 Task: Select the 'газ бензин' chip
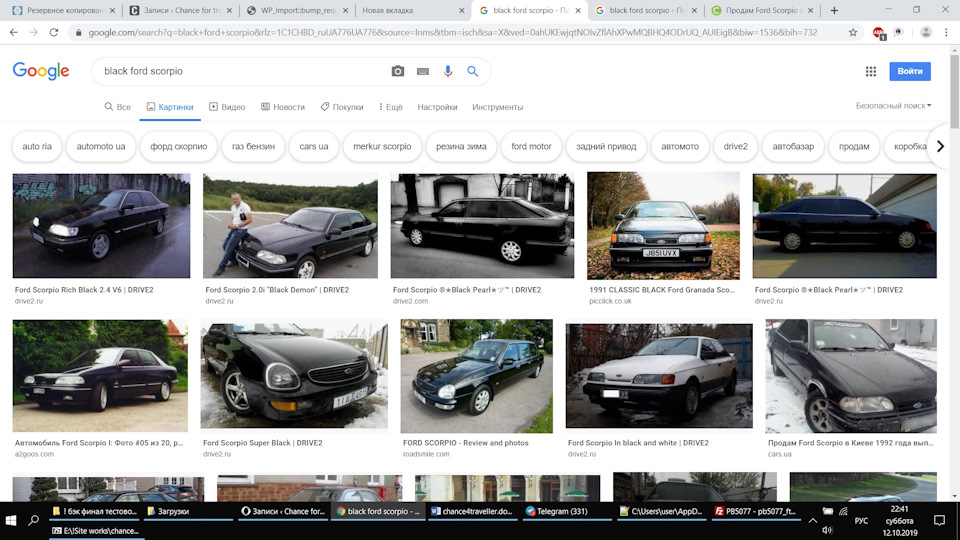253,146
